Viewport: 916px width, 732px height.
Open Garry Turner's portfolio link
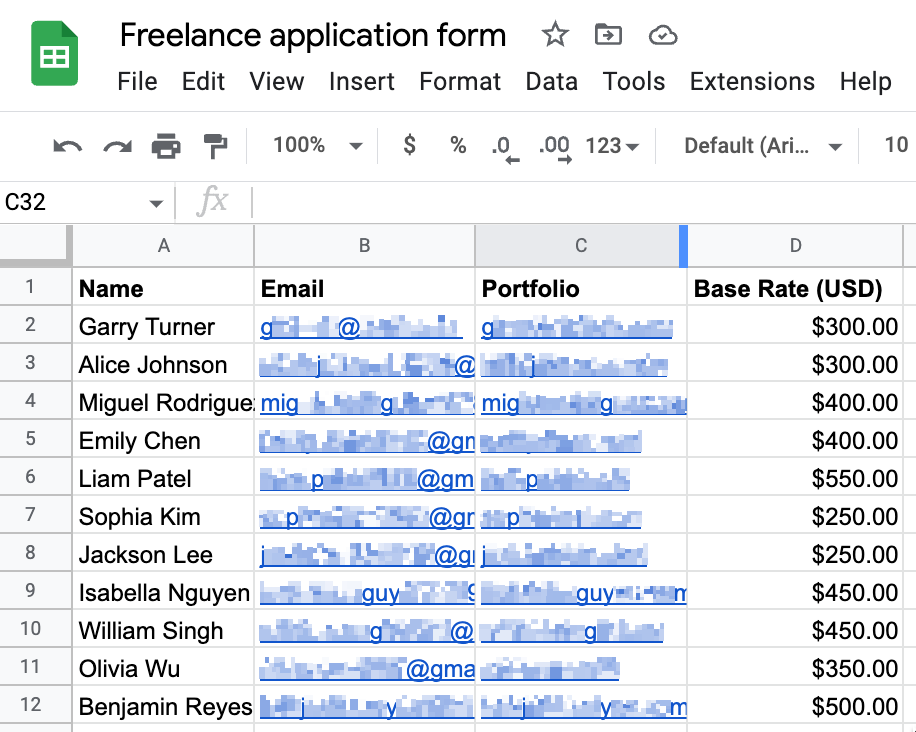pyautogui.click(x=577, y=327)
